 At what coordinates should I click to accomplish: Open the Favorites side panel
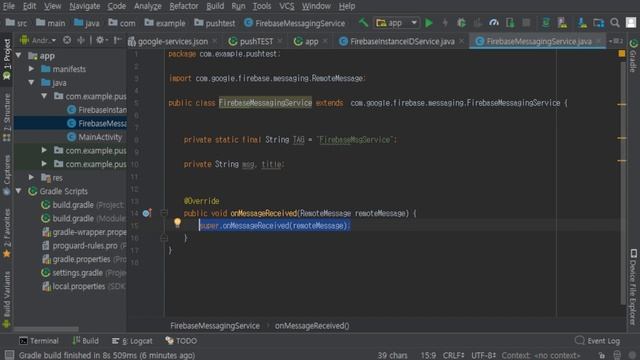(7, 233)
